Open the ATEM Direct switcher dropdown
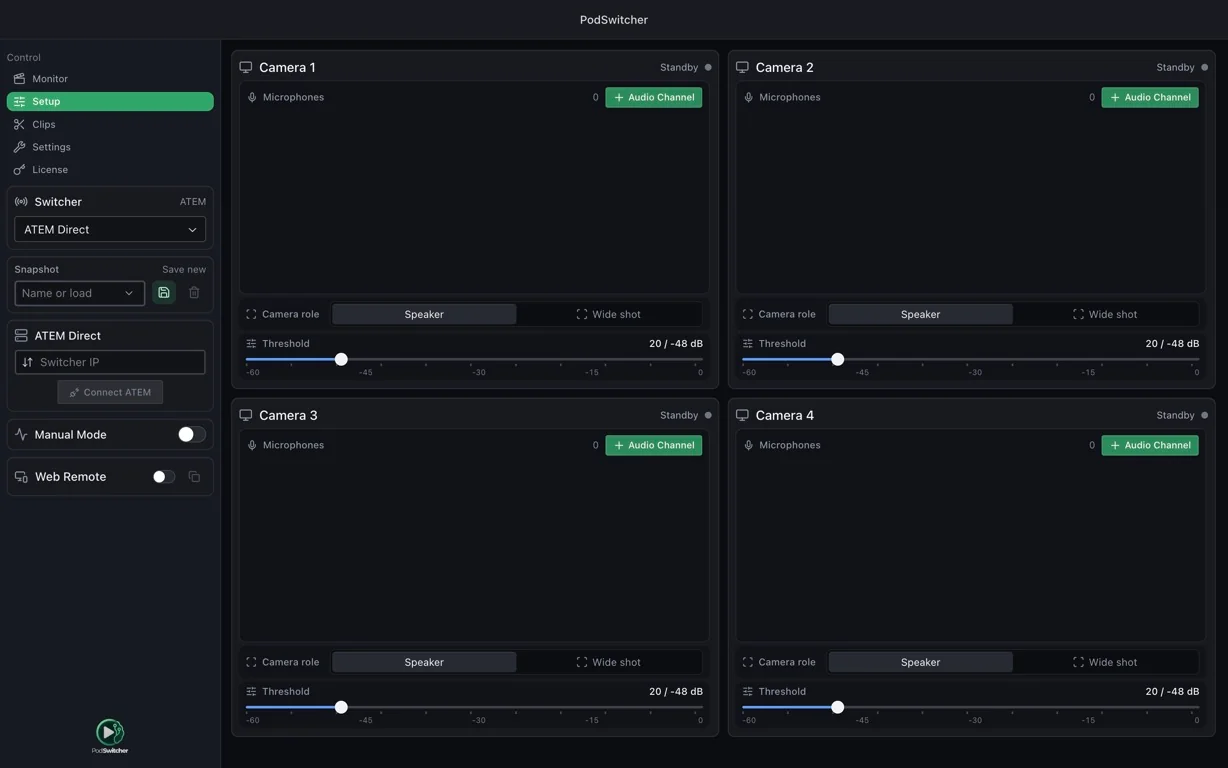This screenshot has width=1228, height=768. pos(110,229)
